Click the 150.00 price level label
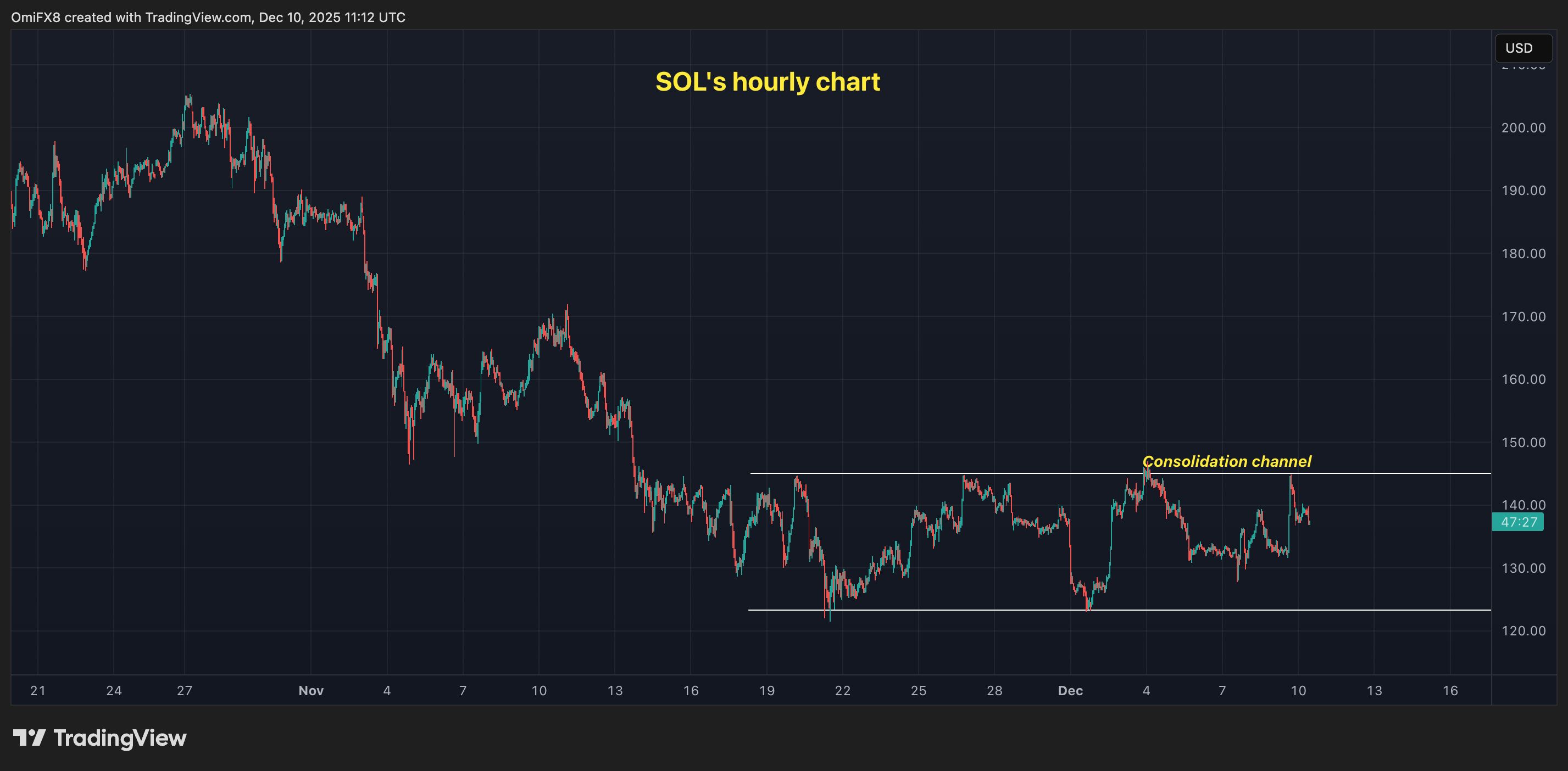 point(1523,443)
